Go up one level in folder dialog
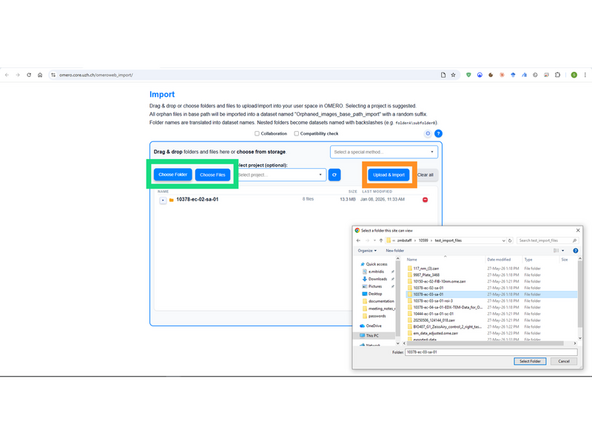This screenshot has width=592, height=444. tap(381, 240)
